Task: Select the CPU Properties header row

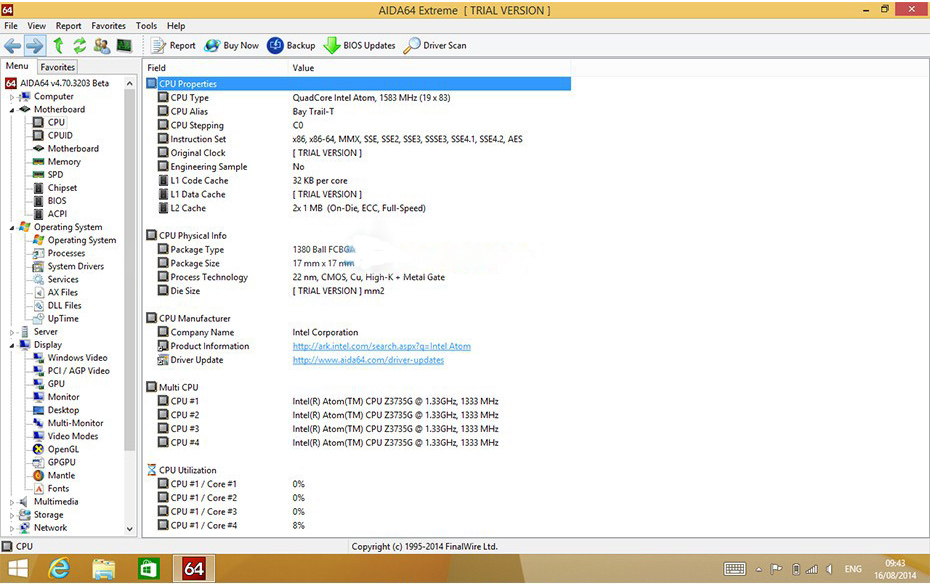Action: point(358,84)
